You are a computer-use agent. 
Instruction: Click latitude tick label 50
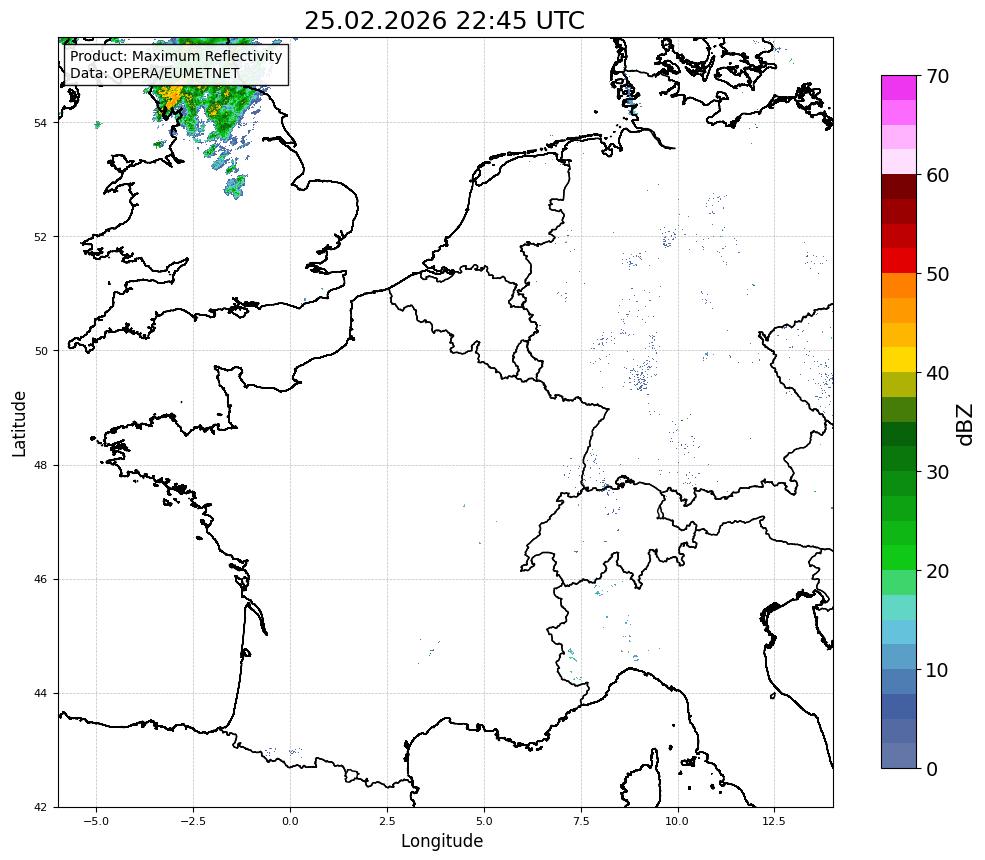click(x=40, y=351)
